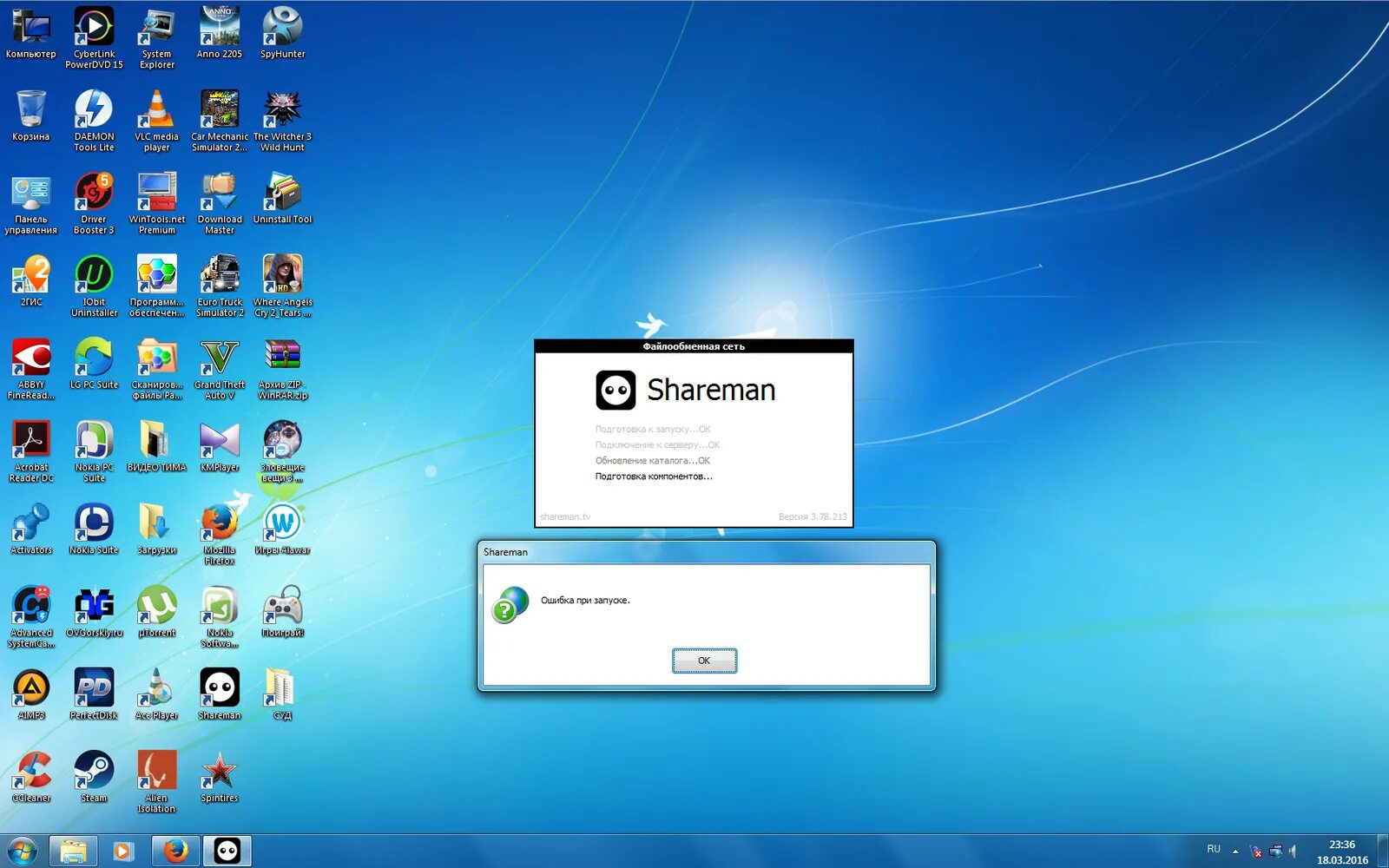Select the SpyHunter desktop shortcut
This screenshot has height=868, width=1389.
coord(283,35)
